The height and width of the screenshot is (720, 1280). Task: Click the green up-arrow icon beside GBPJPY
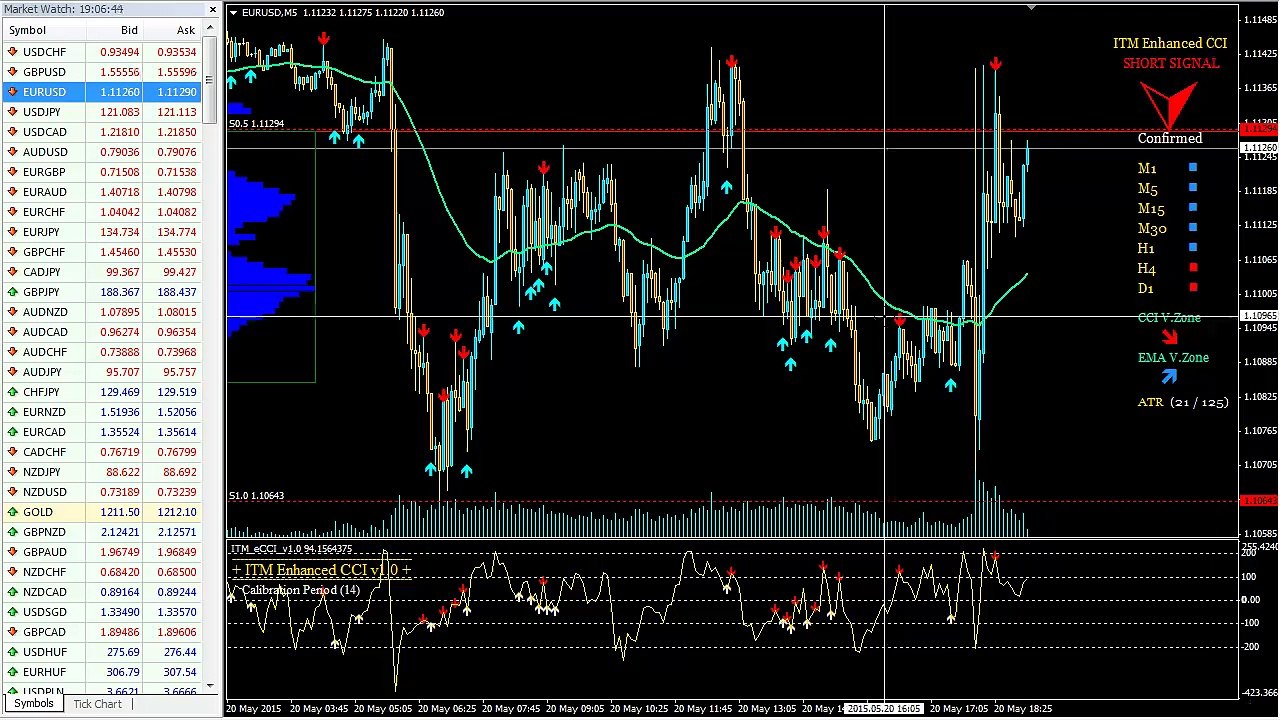tap(12, 292)
